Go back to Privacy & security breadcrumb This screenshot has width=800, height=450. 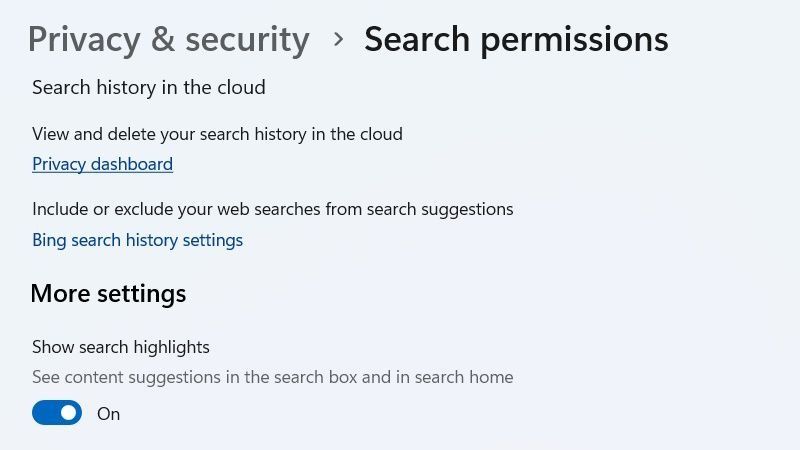click(x=168, y=39)
